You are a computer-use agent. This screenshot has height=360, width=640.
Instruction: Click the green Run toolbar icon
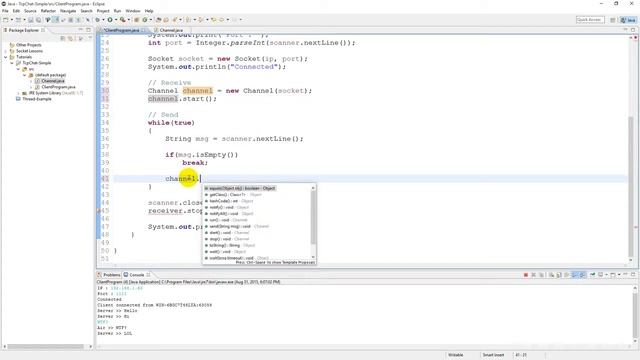(x=110, y=20)
